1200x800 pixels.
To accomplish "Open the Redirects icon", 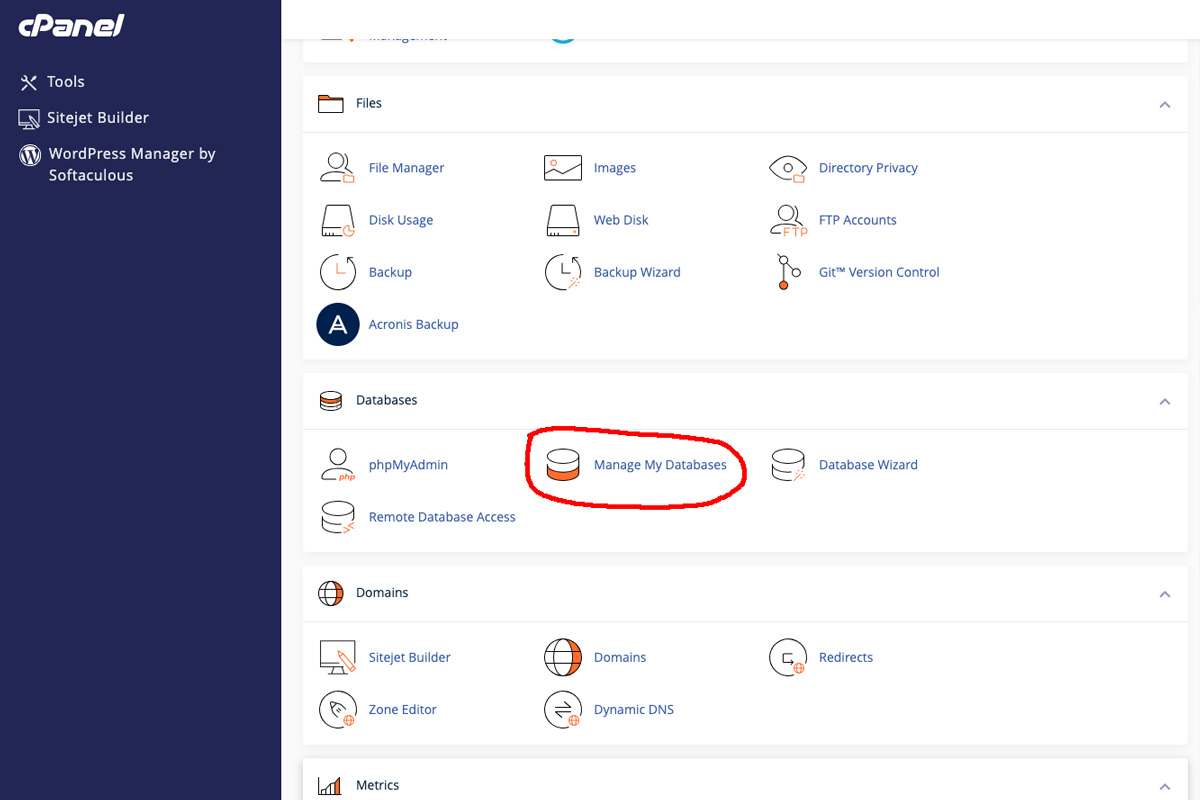I will coord(788,657).
